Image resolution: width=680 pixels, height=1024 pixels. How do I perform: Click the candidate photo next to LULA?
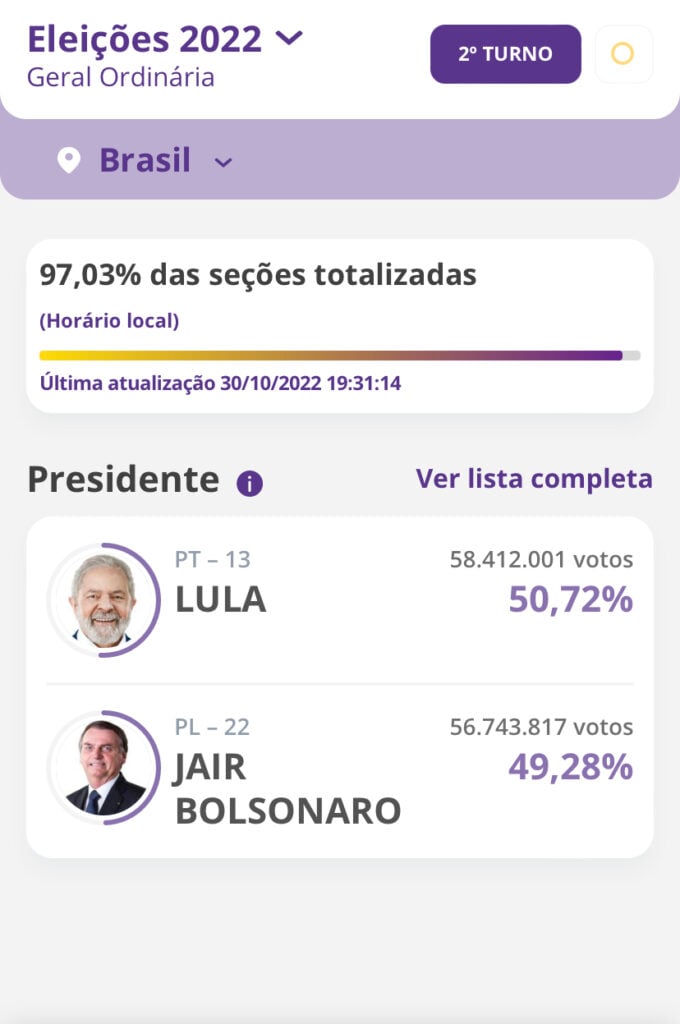point(103,600)
